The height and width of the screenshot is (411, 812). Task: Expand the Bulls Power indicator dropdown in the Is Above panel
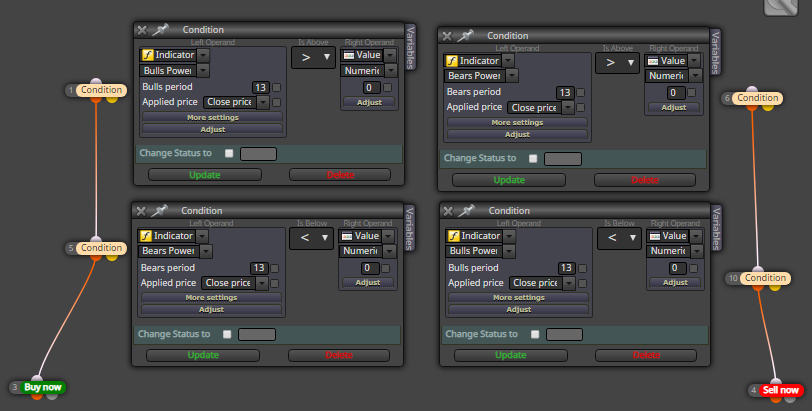point(203,70)
